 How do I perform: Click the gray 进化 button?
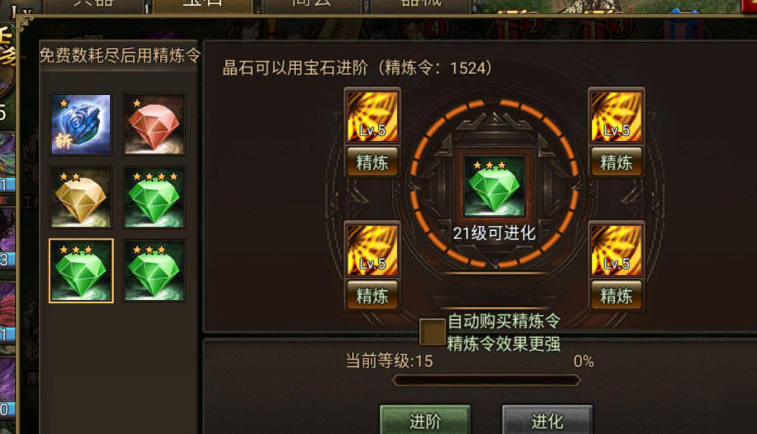click(547, 420)
